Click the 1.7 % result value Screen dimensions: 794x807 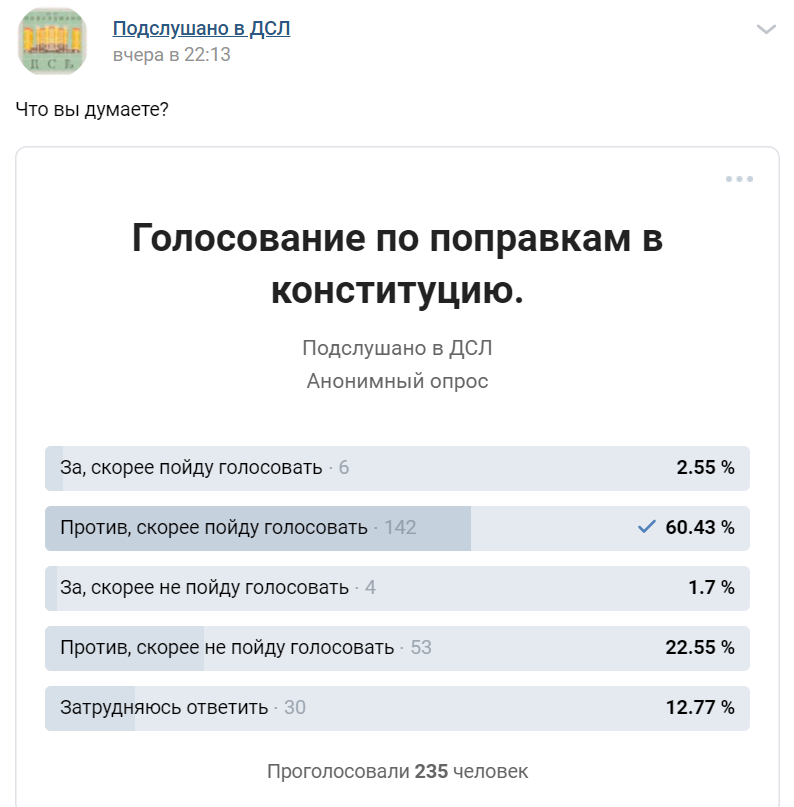[x=711, y=587]
